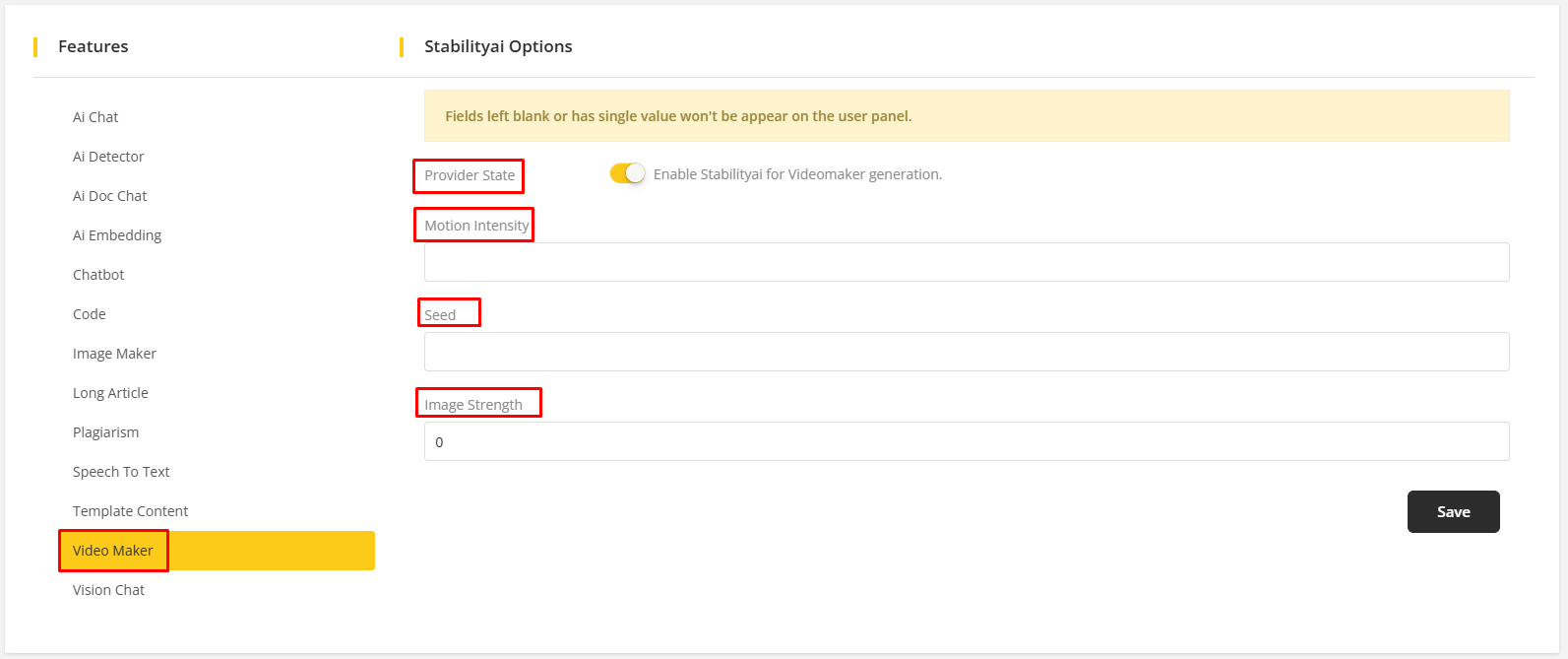The width and height of the screenshot is (1568, 659).
Task: Open the Long Article feature
Action: click(110, 393)
